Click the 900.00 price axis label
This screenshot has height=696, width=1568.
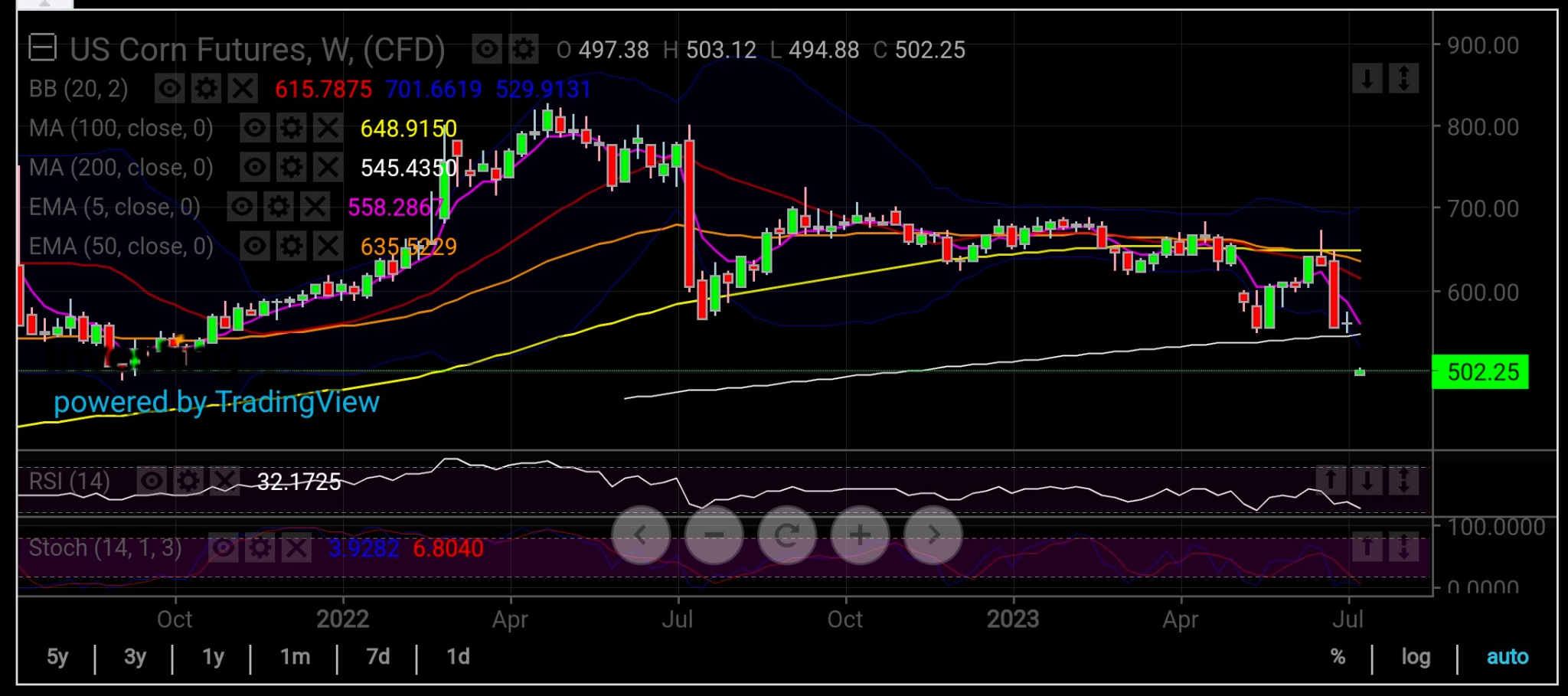pyautogui.click(x=1483, y=46)
